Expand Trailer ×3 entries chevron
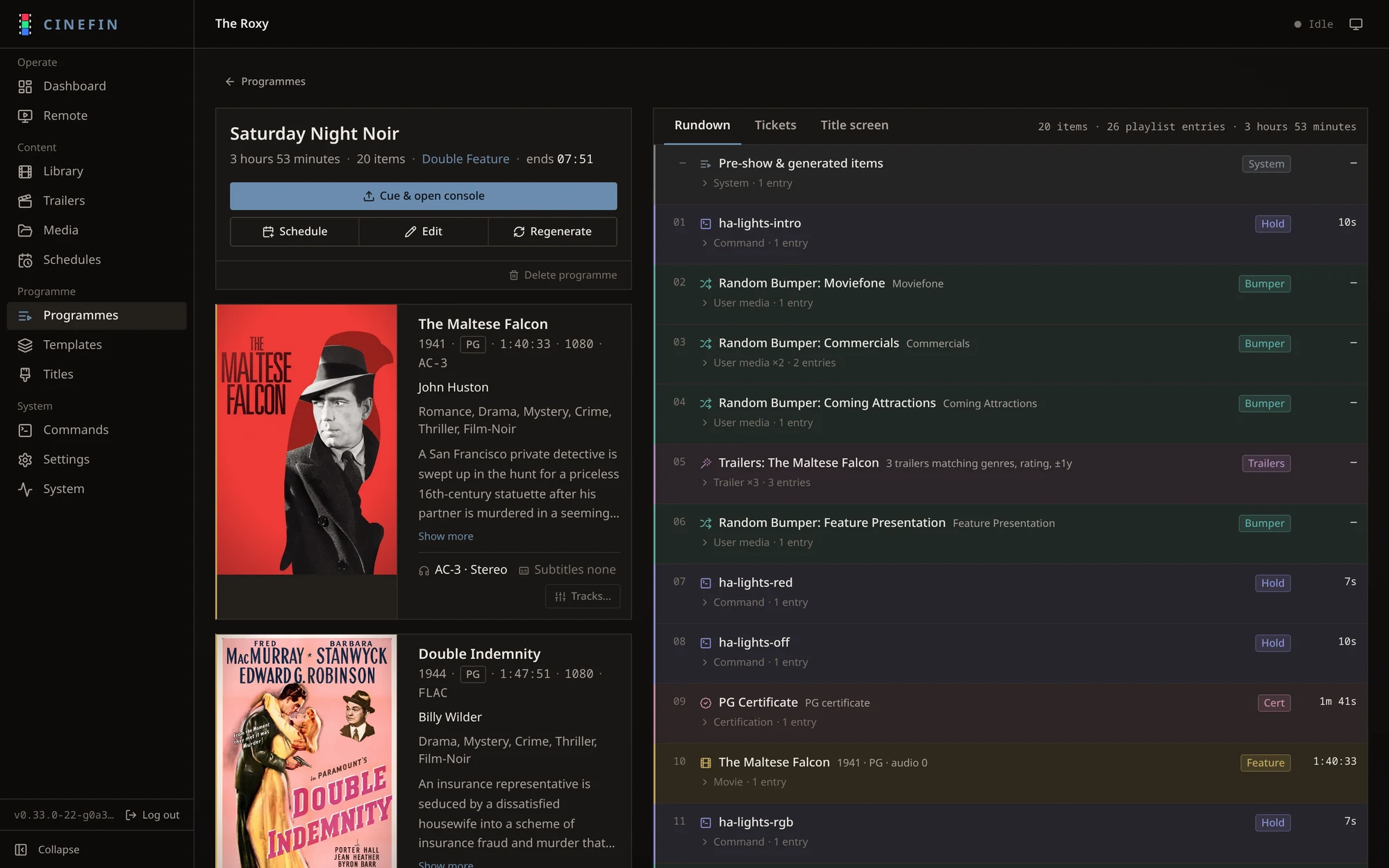 click(x=705, y=483)
